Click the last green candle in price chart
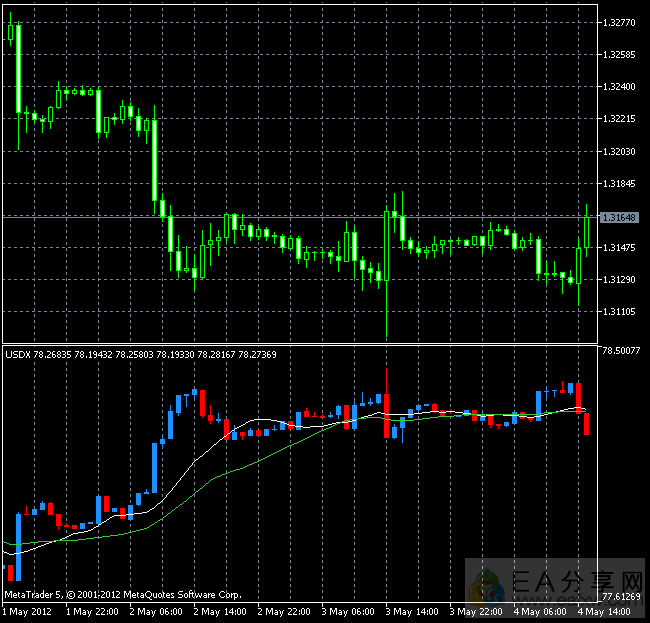Viewport: 650px width, 623px height. point(587,232)
